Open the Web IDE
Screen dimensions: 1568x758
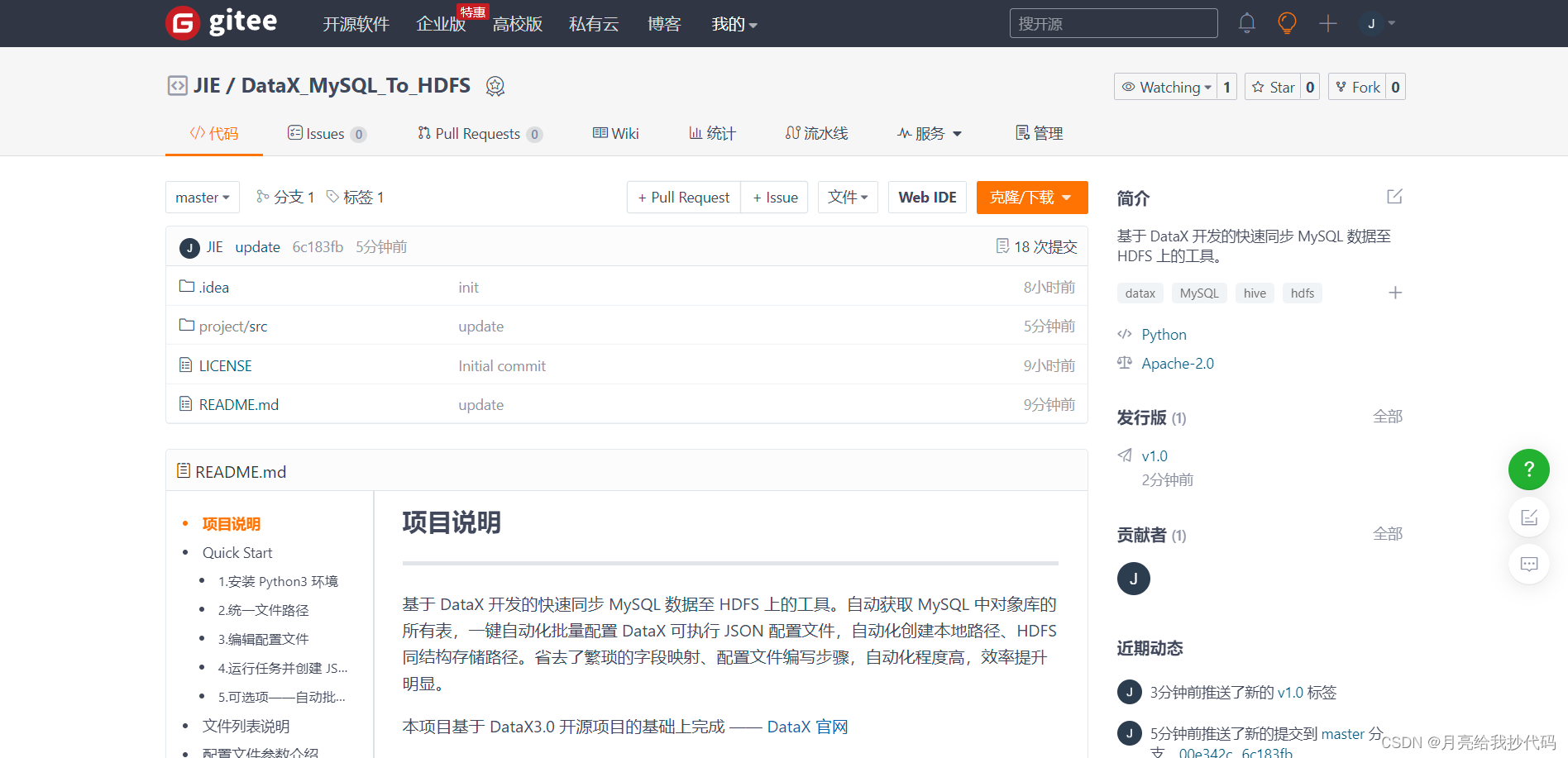pos(927,198)
